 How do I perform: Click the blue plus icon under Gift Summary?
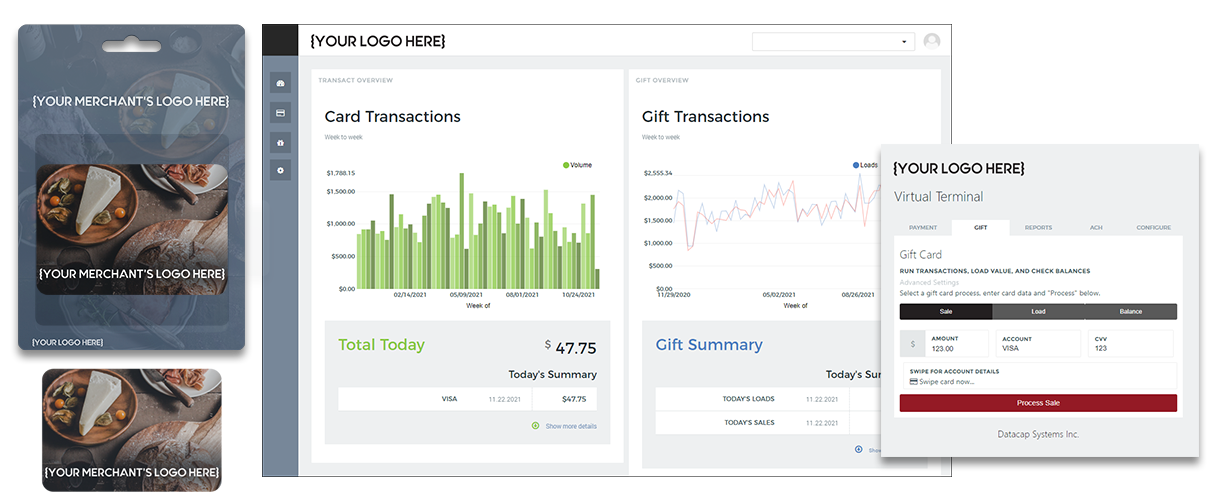[859, 449]
